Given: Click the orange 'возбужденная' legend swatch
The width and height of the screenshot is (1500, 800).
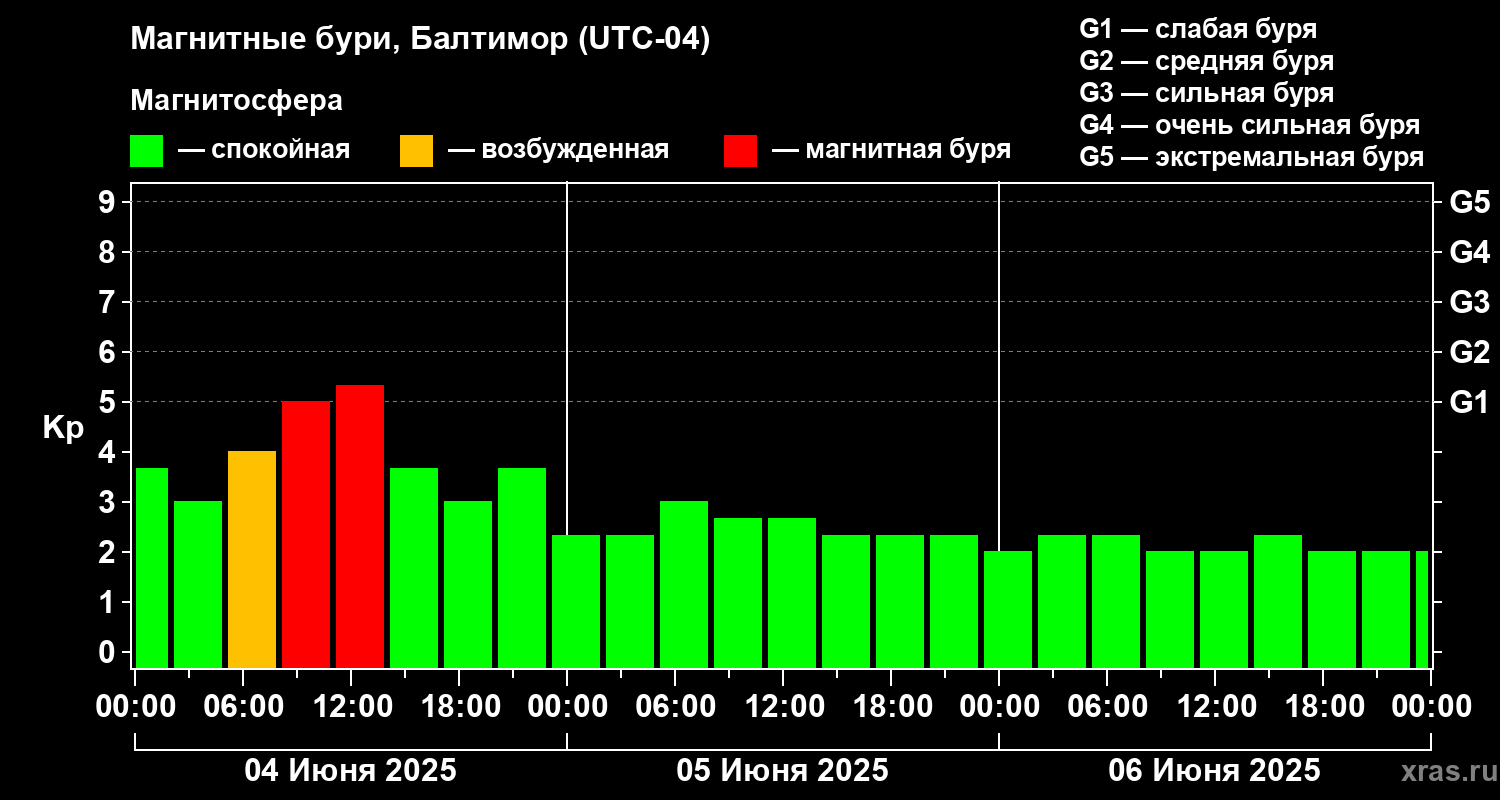Looking at the screenshot, I should [x=416, y=151].
